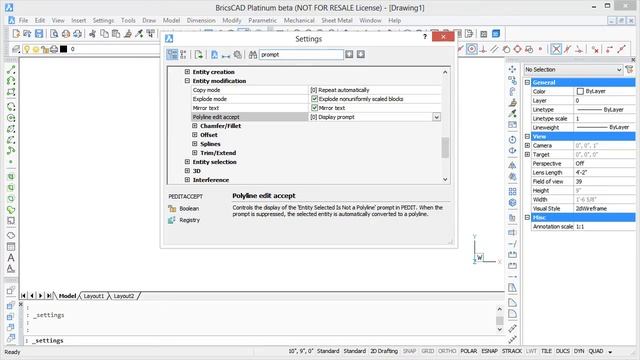Click the Visual Style 2dWireframe value
The image size is (640, 360).
click(604, 209)
